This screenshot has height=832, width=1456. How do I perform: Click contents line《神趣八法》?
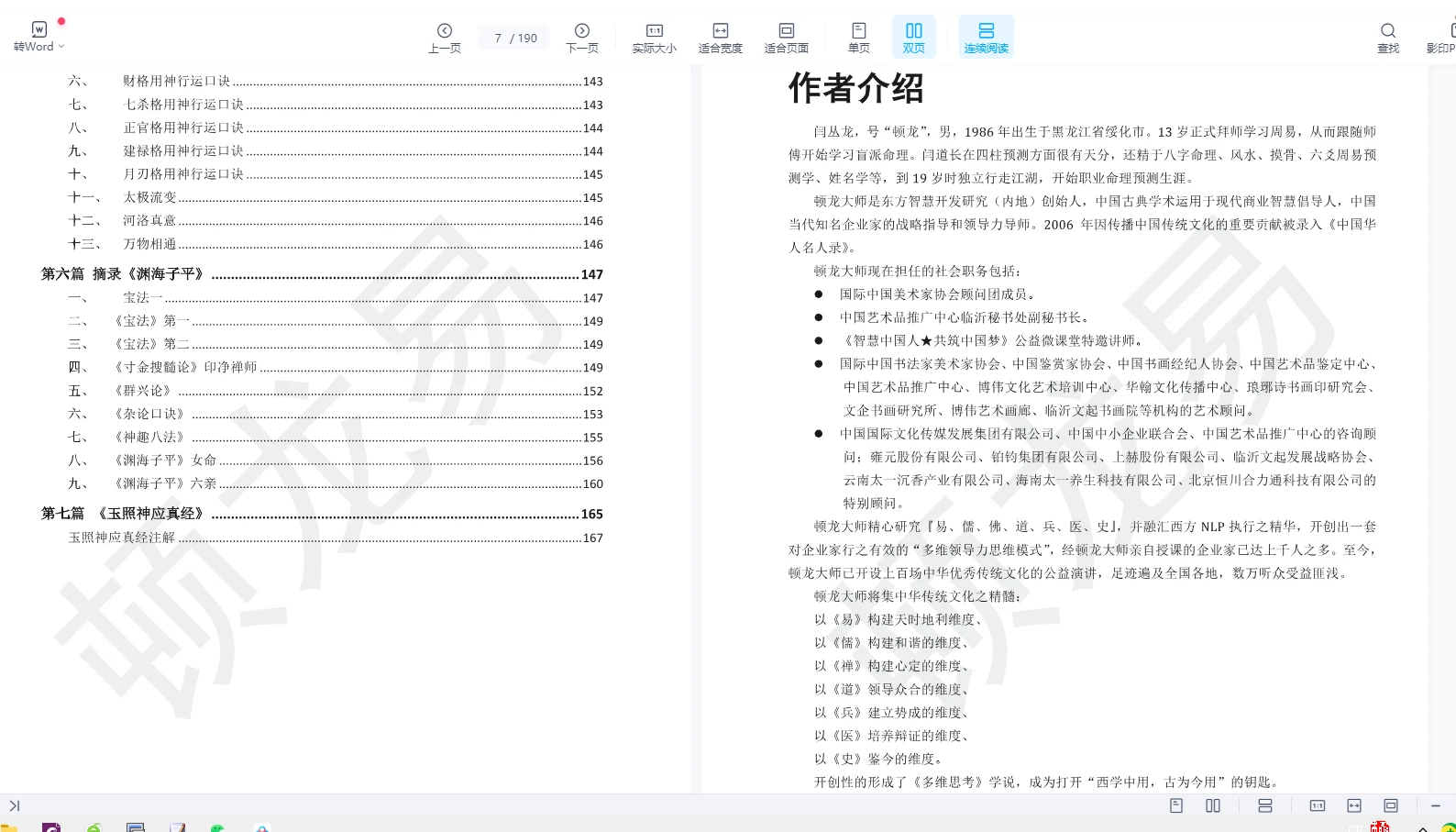point(336,438)
